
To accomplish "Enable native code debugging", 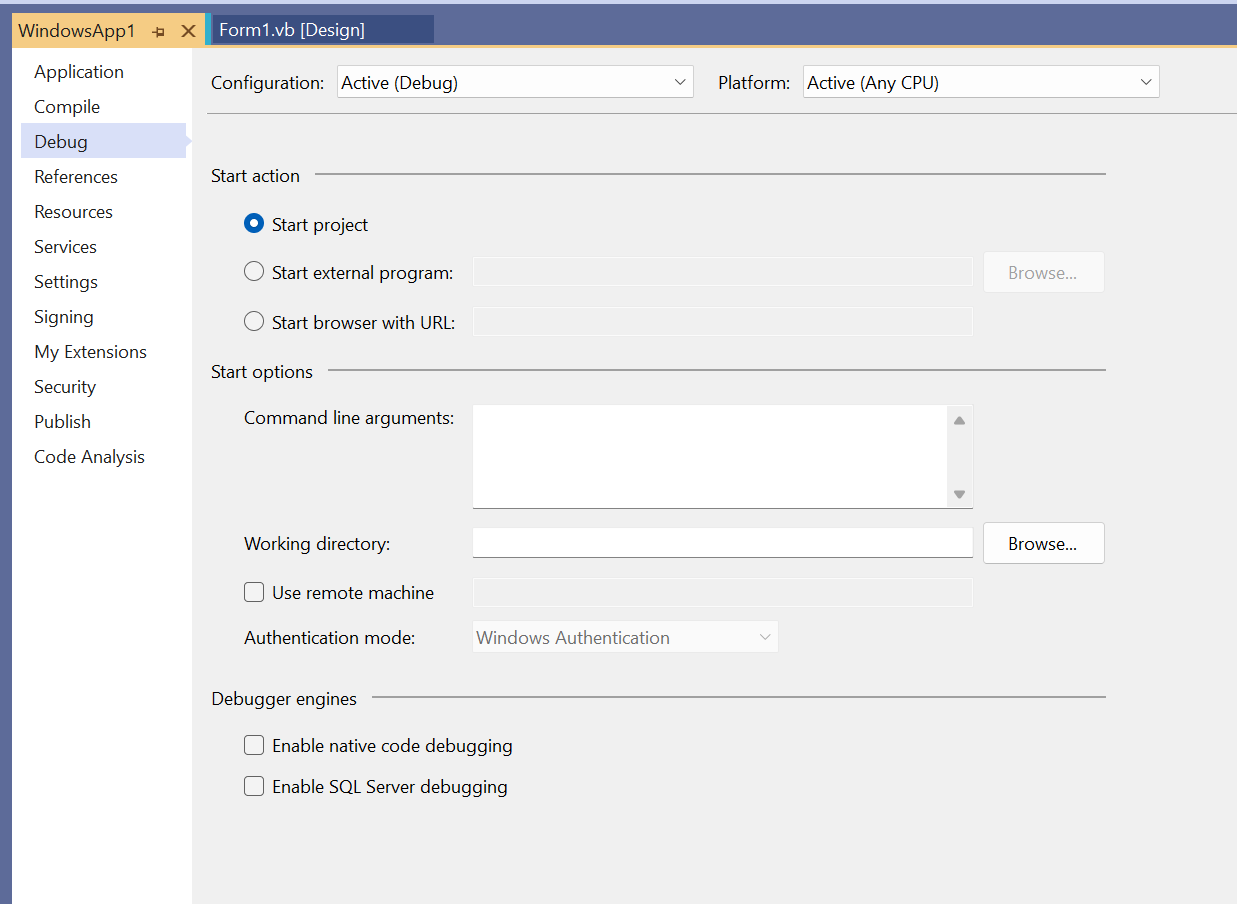I will (x=253, y=745).
